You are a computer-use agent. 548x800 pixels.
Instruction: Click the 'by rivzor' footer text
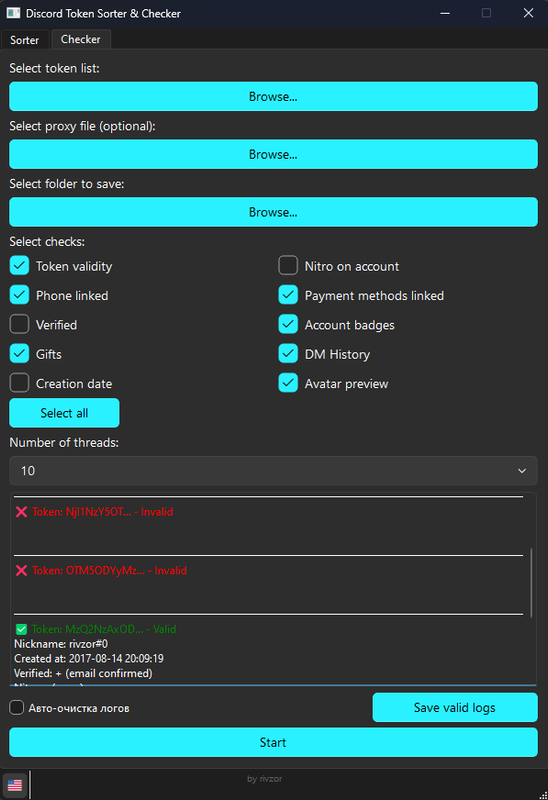pyautogui.click(x=264, y=779)
